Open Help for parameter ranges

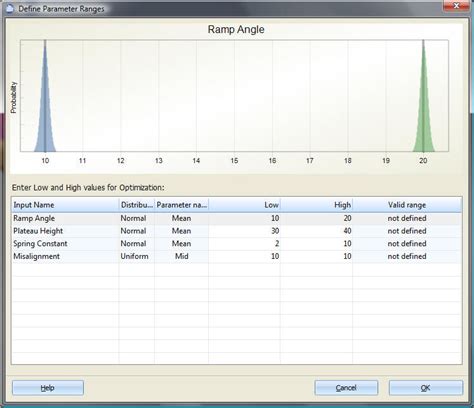pyautogui.click(x=48, y=388)
